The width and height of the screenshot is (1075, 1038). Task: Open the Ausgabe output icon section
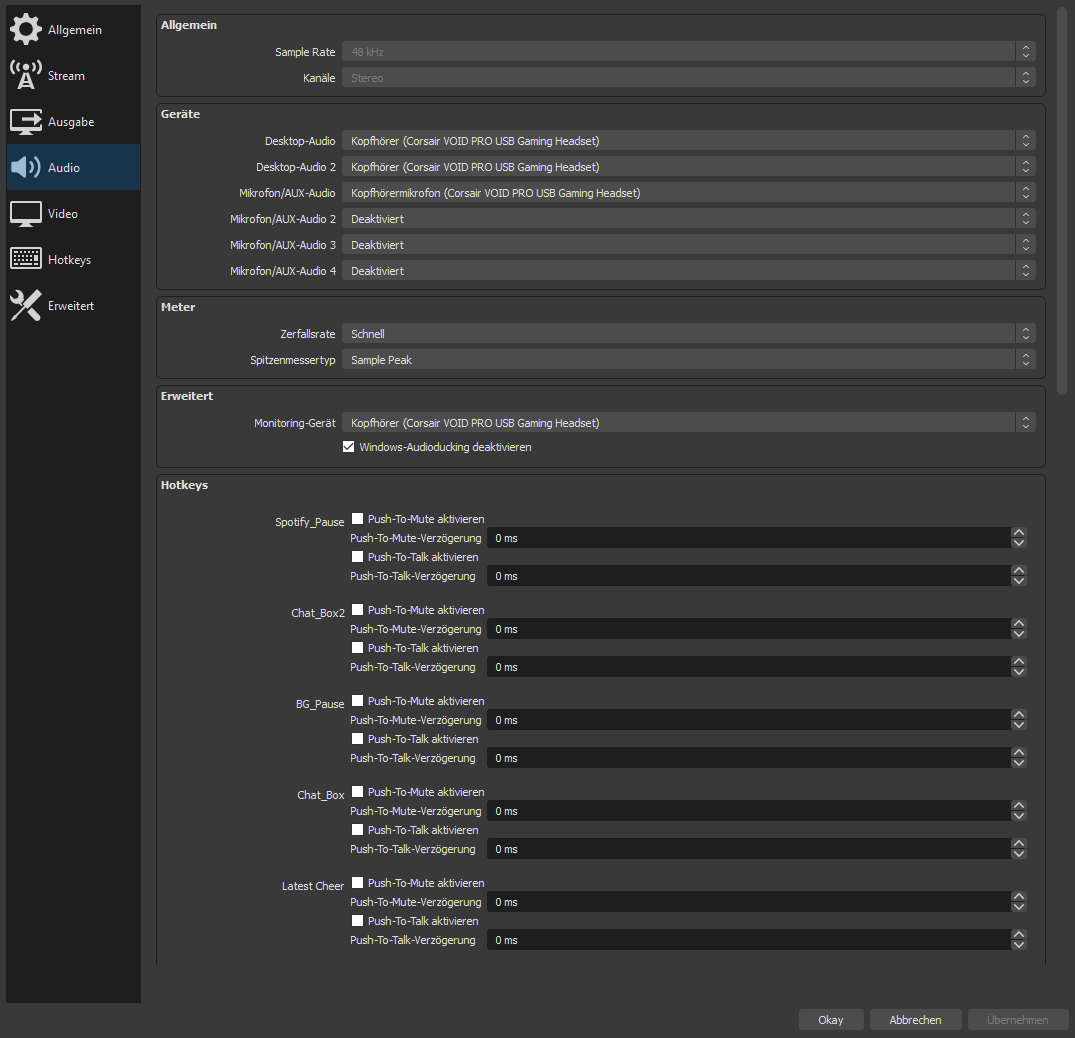tap(26, 122)
